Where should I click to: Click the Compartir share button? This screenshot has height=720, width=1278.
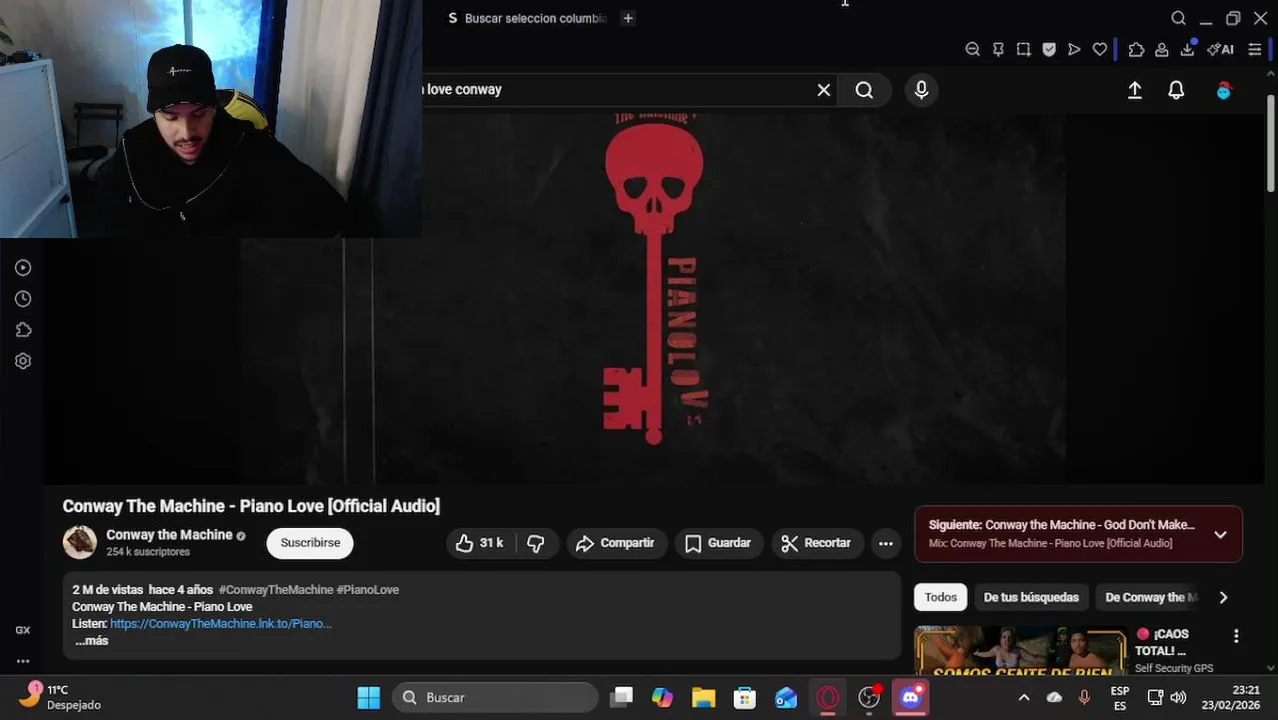pos(616,543)
